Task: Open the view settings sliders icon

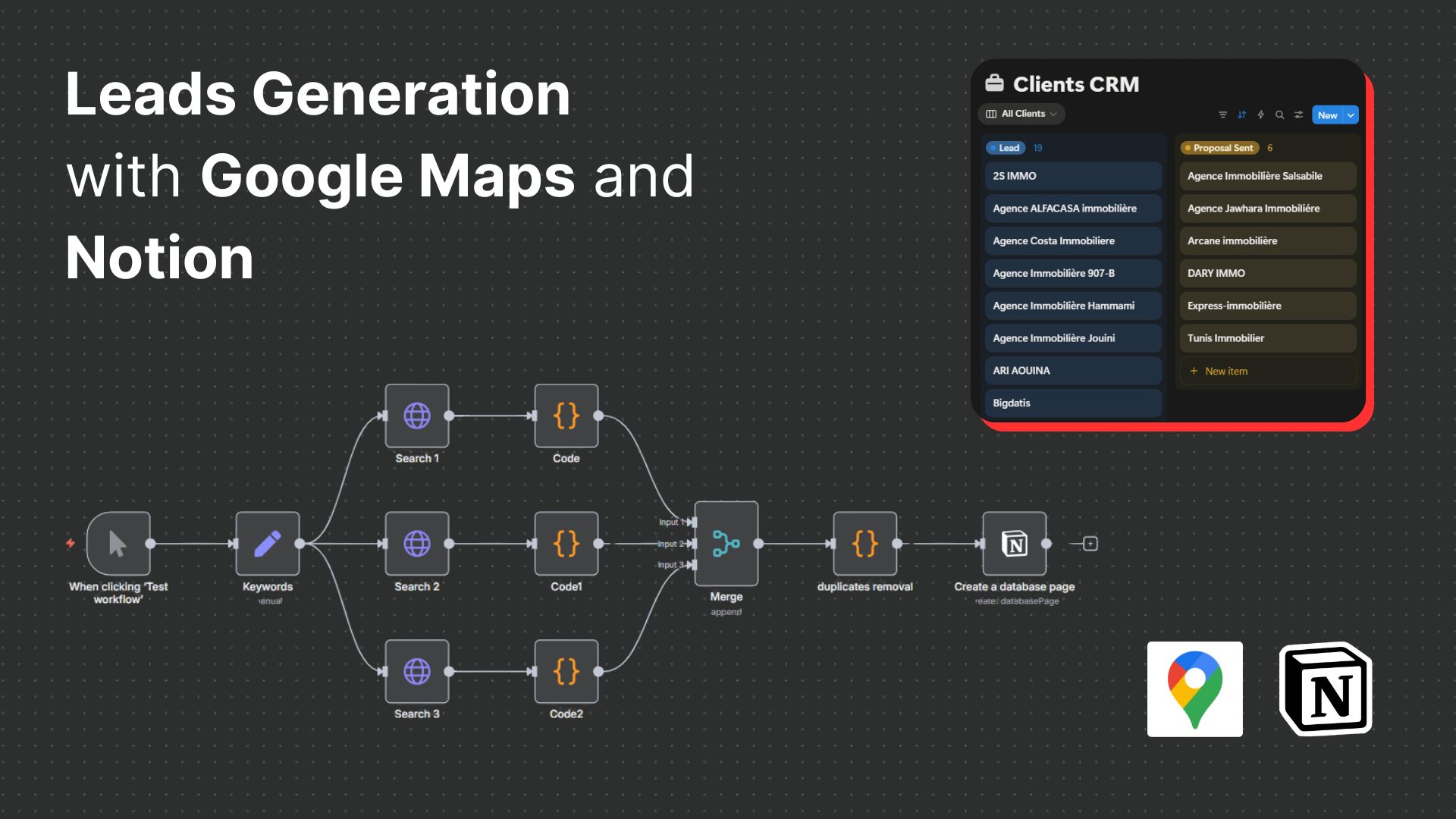Action: (1298, 115)
